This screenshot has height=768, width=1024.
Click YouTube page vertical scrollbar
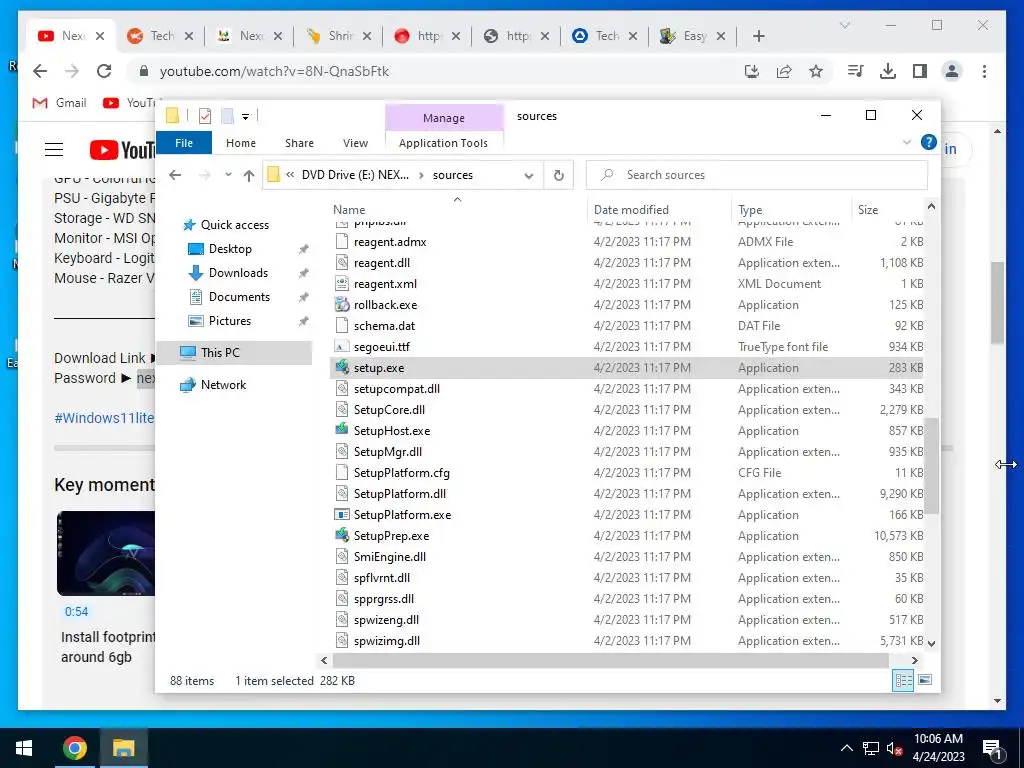[997, 303]
